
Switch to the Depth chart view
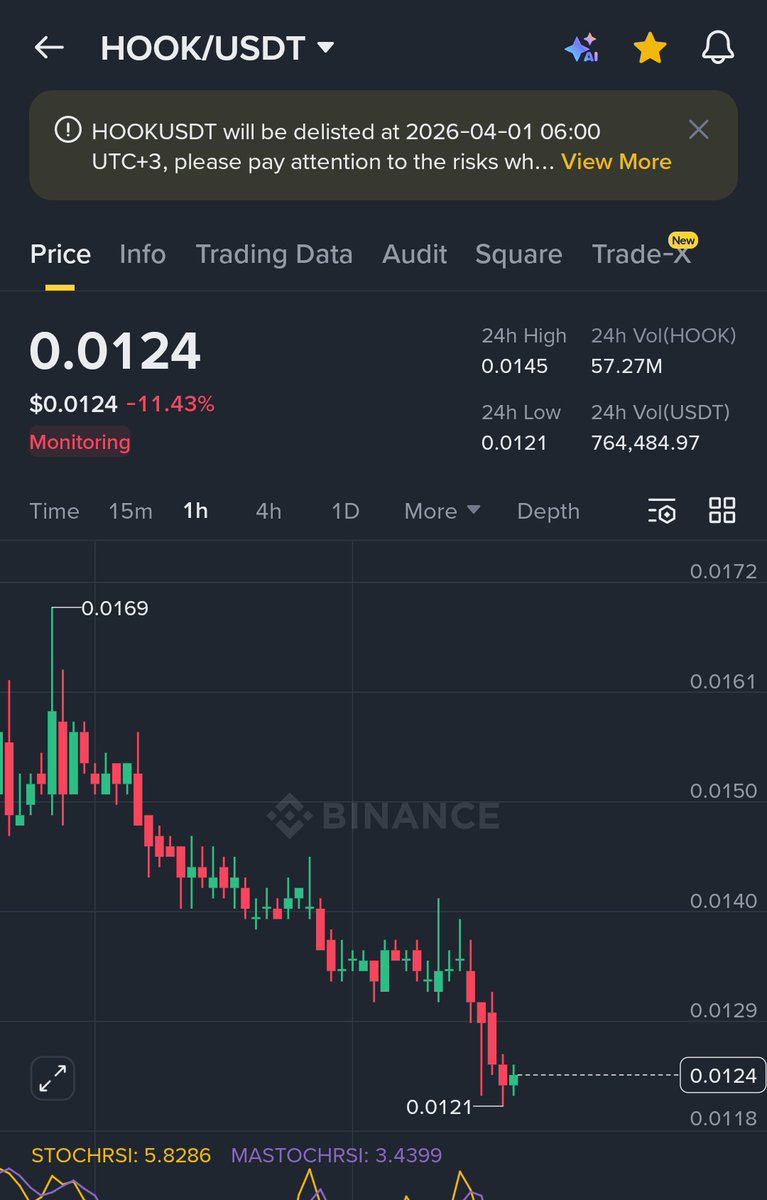click(x=548, y=511)
